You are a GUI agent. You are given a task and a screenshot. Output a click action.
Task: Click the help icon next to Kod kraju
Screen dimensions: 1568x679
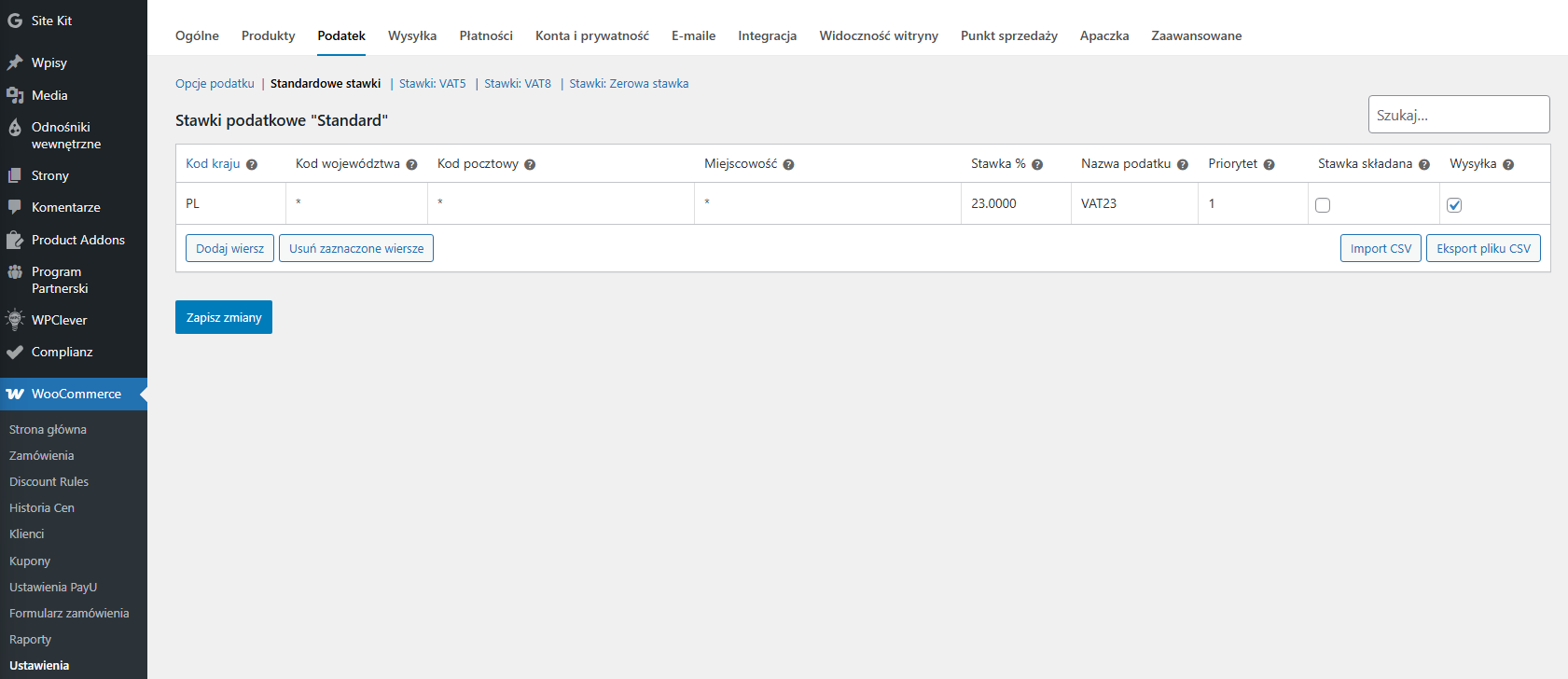coord(252,165)
